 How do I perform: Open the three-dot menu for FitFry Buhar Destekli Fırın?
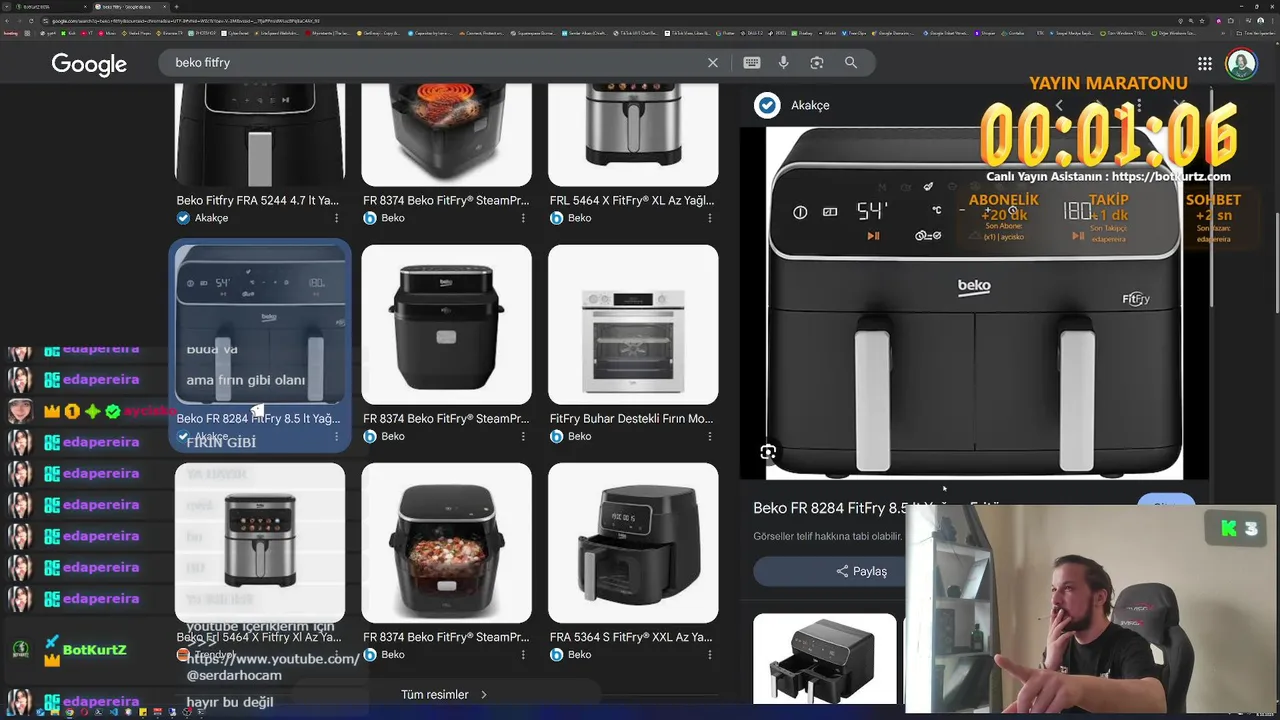tap(710, 436)
